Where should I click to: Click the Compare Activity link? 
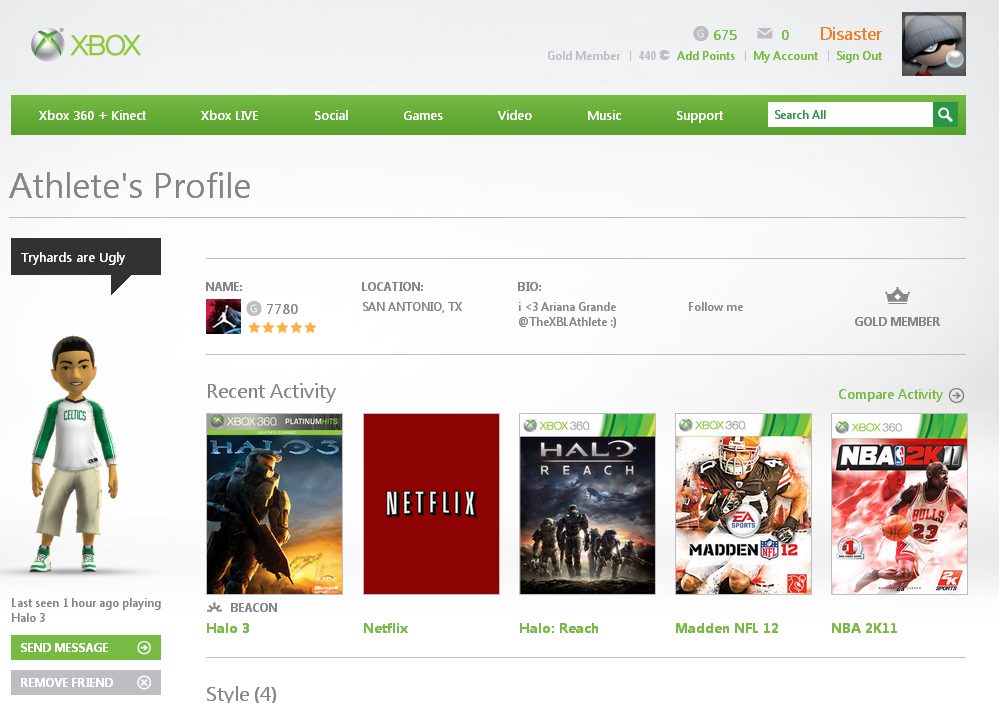(890, 395)
